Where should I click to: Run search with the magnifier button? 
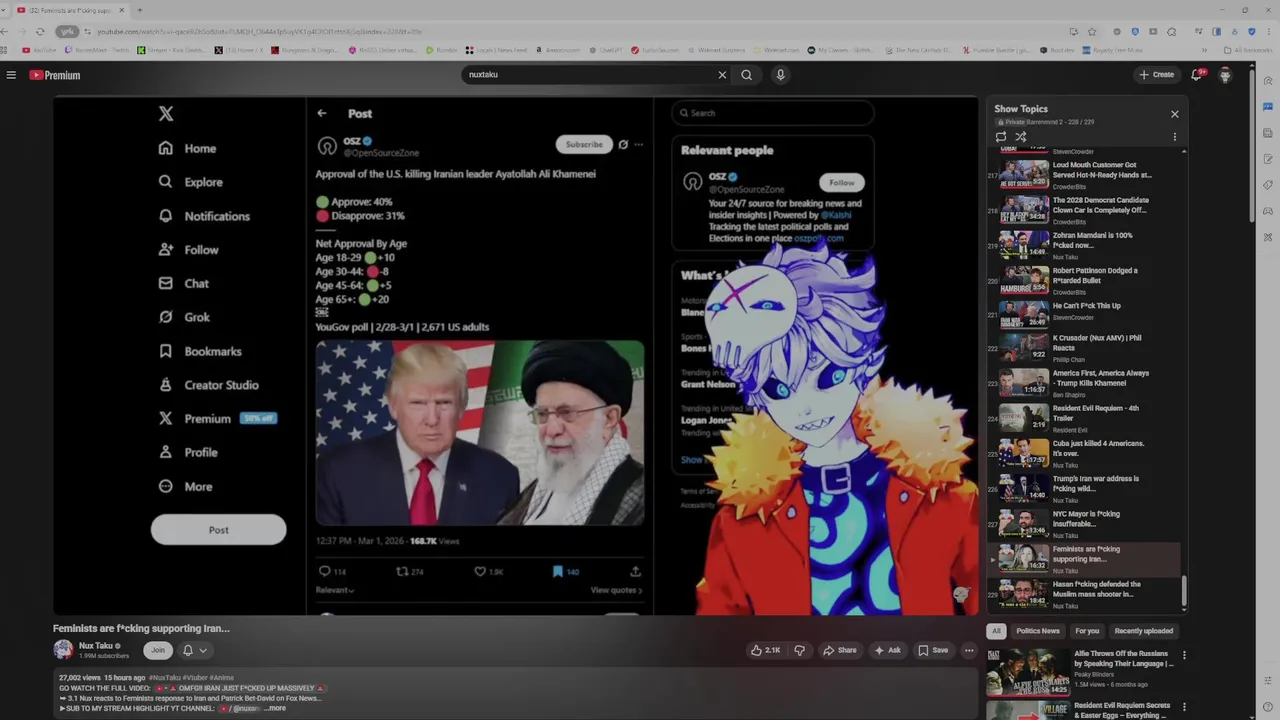(x=746, y=75)
